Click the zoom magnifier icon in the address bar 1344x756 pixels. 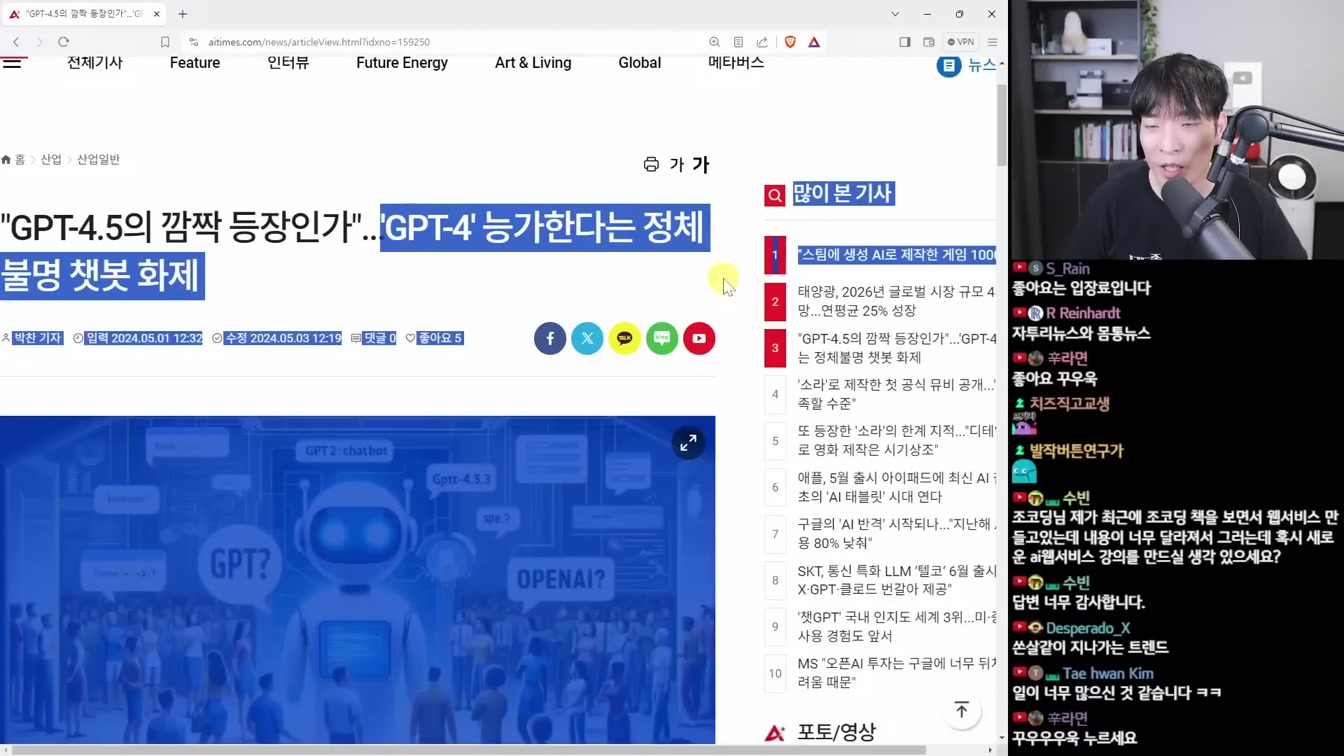pos(714,42)
